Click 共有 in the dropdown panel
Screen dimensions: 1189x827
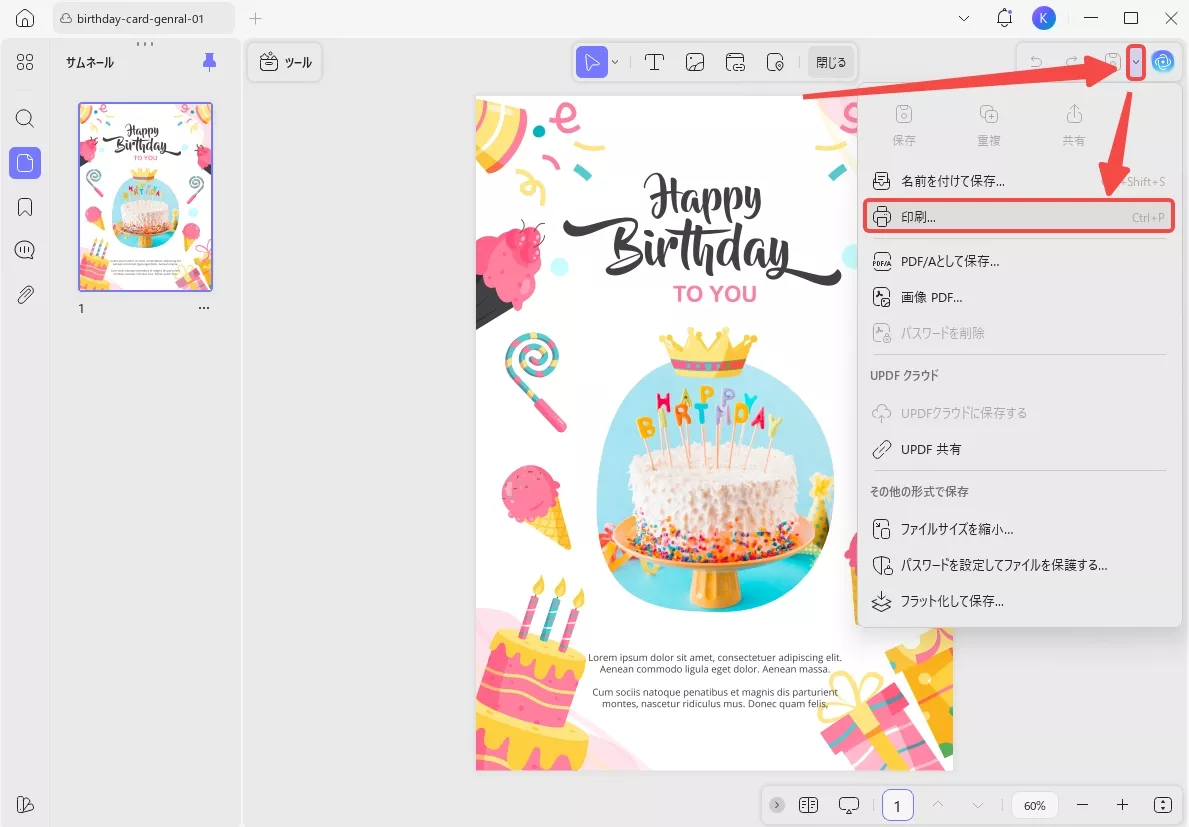click(x=1074, y=125)
